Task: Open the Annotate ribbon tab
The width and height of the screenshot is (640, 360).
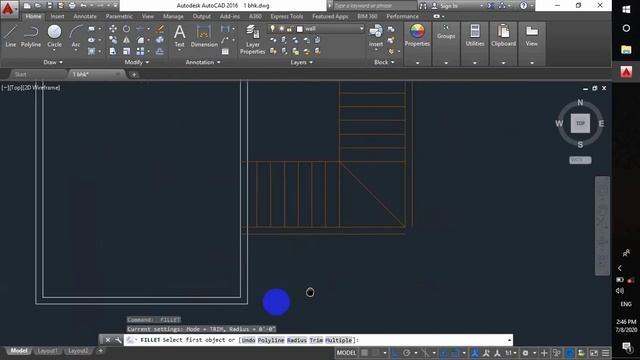Action: tap(85, 16)
